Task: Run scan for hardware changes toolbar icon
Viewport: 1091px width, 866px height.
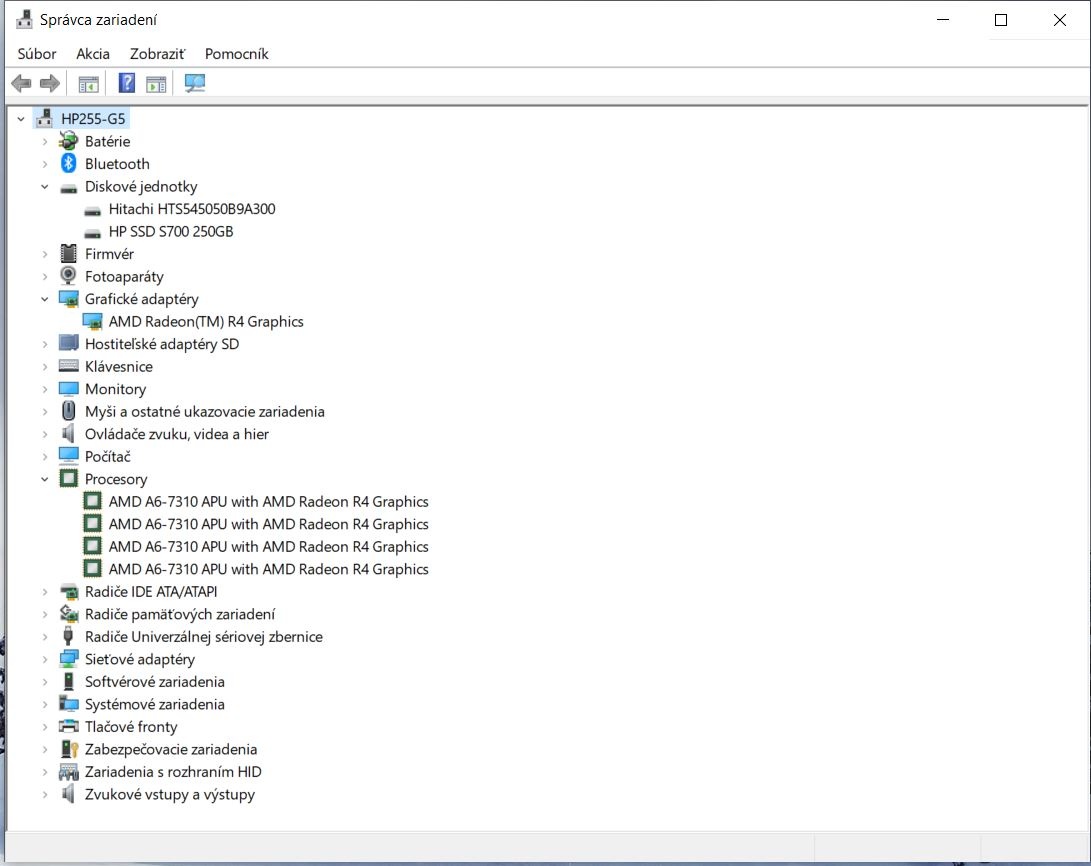Action: tap(195, 83)
